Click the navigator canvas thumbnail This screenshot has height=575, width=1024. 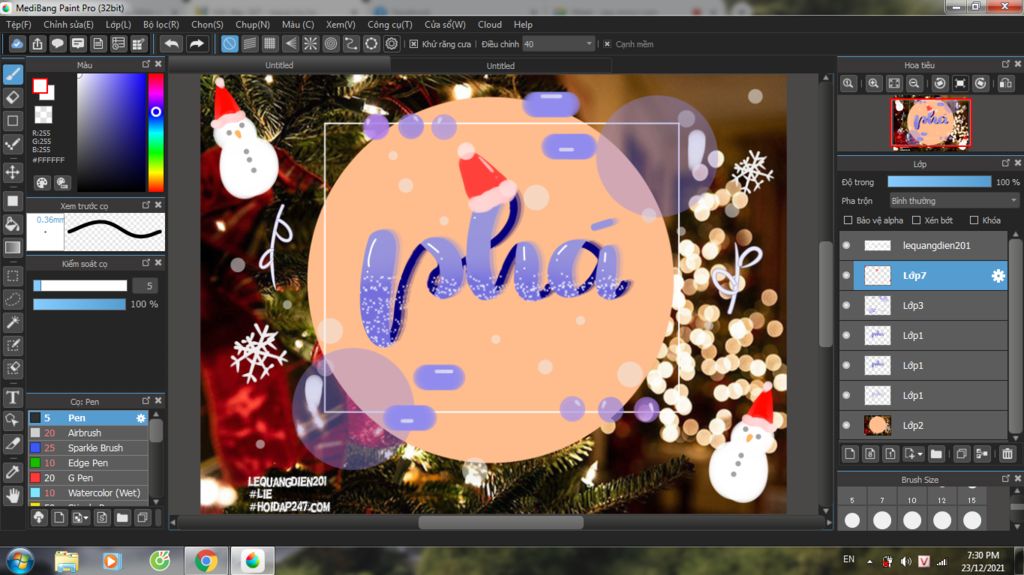(931, 123)
